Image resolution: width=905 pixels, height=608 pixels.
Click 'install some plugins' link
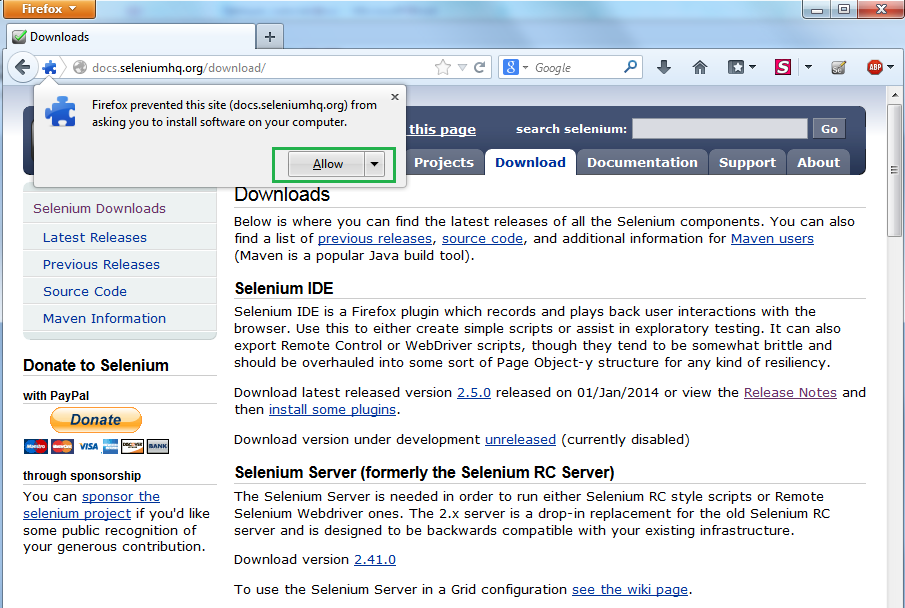[x=332, y=409]
